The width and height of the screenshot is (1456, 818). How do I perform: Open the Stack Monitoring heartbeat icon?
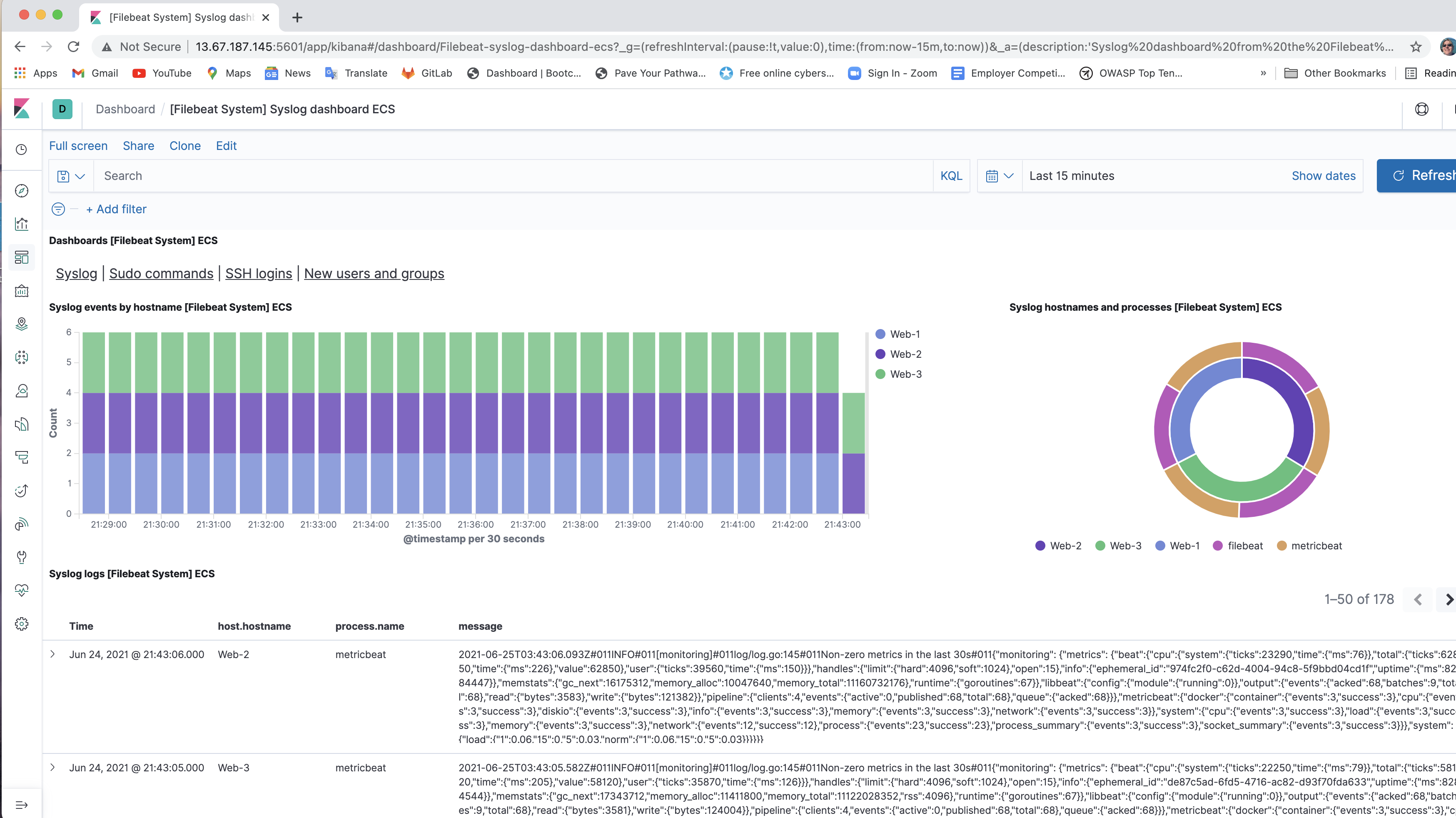pos(21,591)
